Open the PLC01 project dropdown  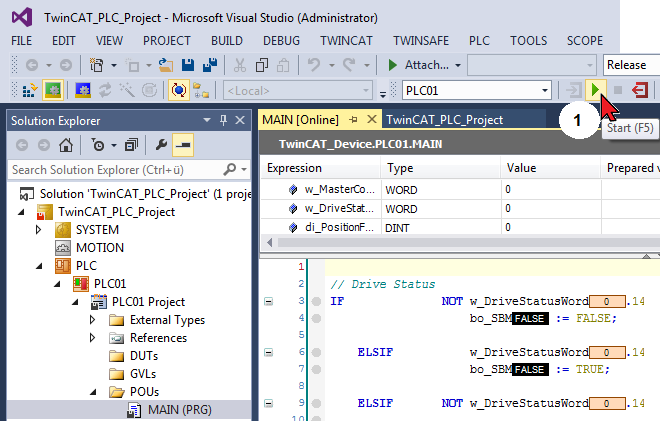tap(543, 91)
